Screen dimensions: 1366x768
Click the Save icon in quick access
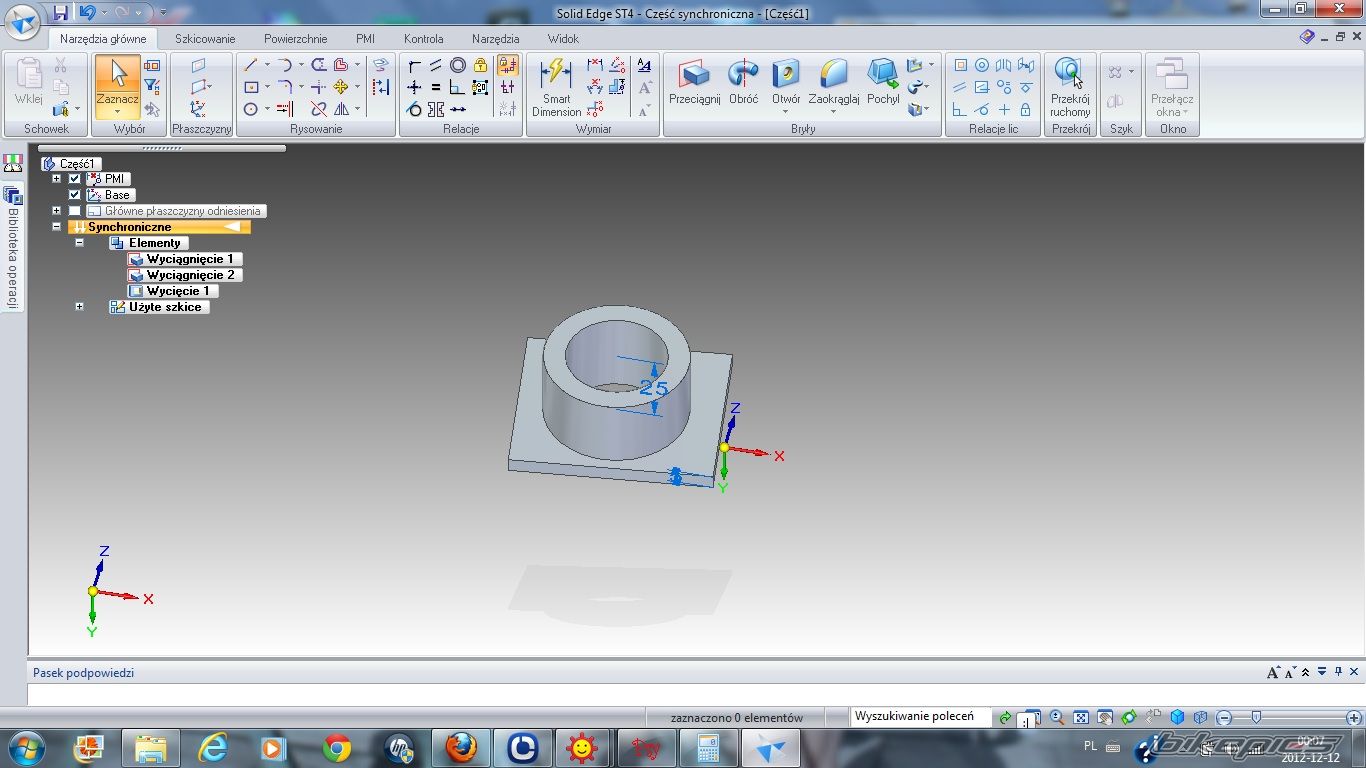click(x=61, y=13)
